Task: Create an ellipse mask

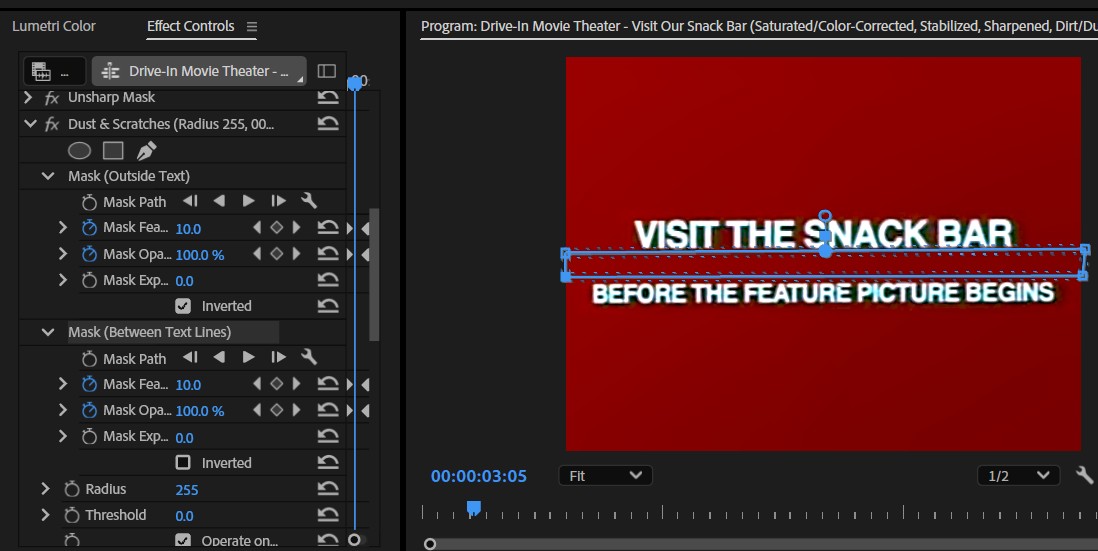Action: pyautogui.click(x=79, y=151)
